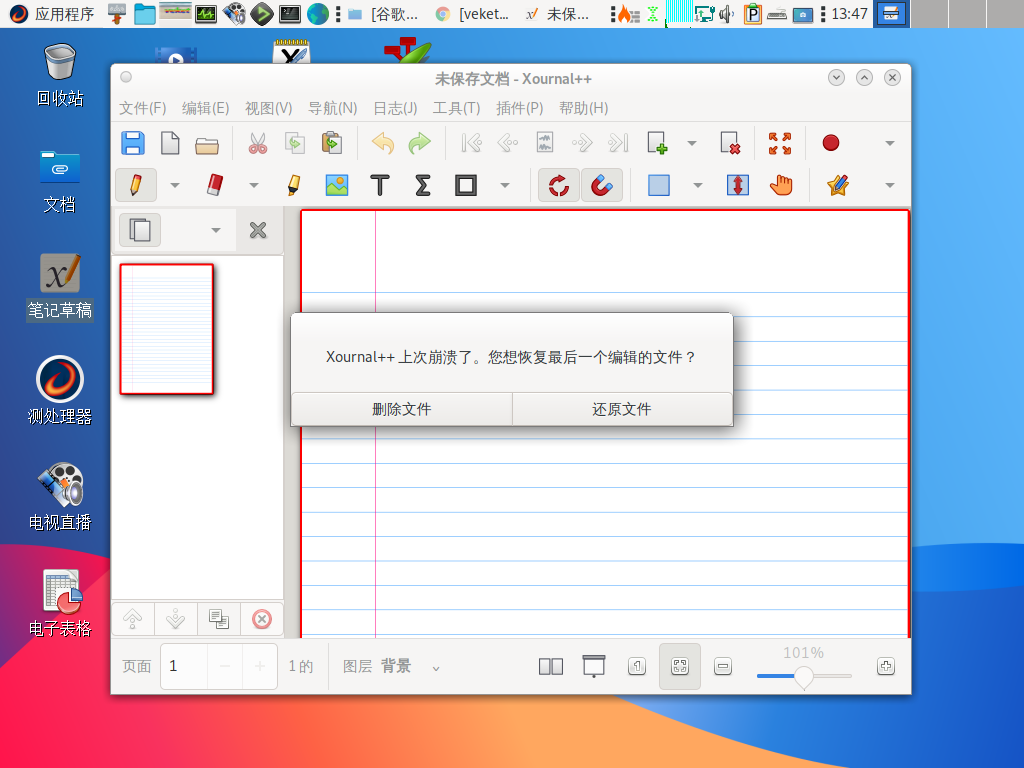Click the Cut scissors icon
The height and width of the screenshot is (768, 1024).
pos(258,143)
